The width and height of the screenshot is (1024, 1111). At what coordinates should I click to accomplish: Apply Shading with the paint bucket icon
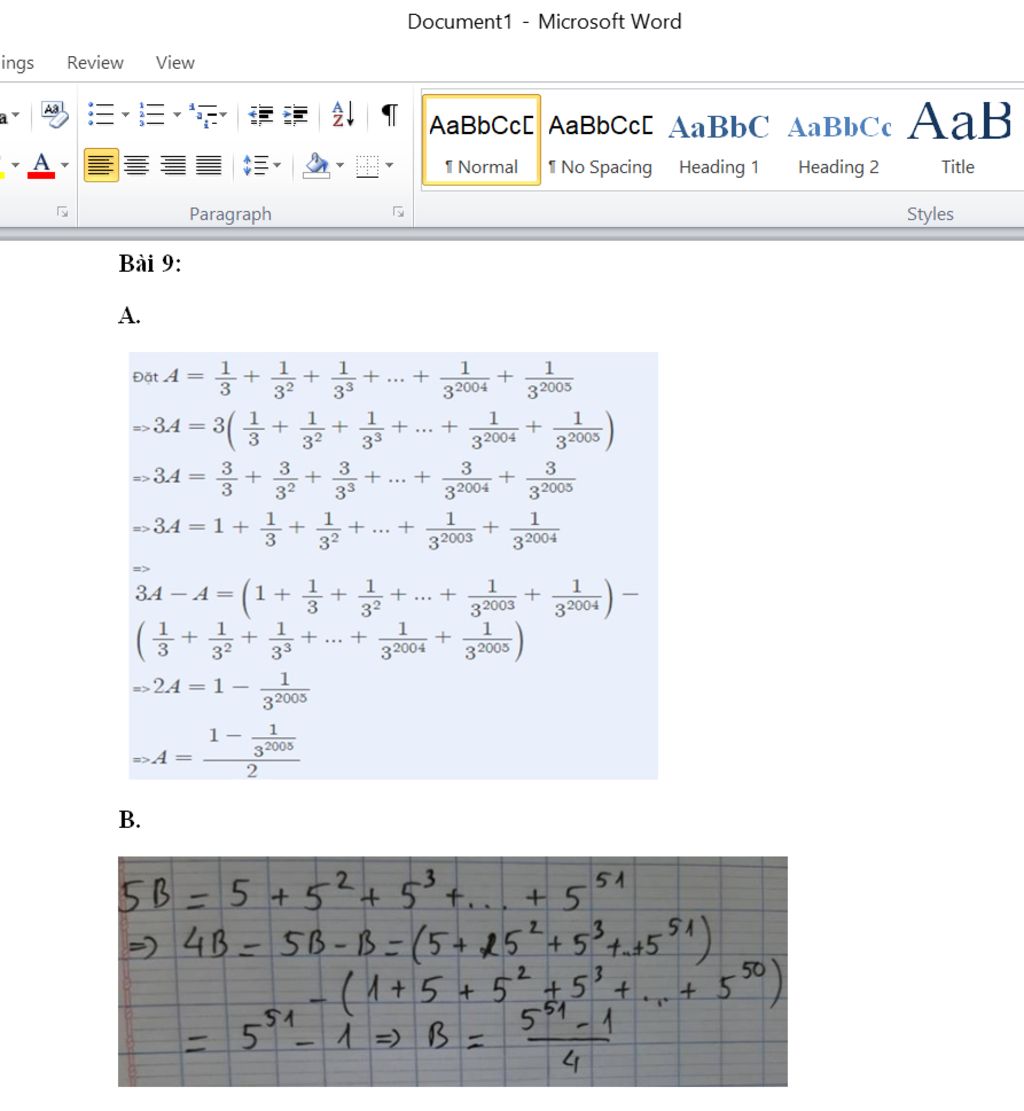316,166
